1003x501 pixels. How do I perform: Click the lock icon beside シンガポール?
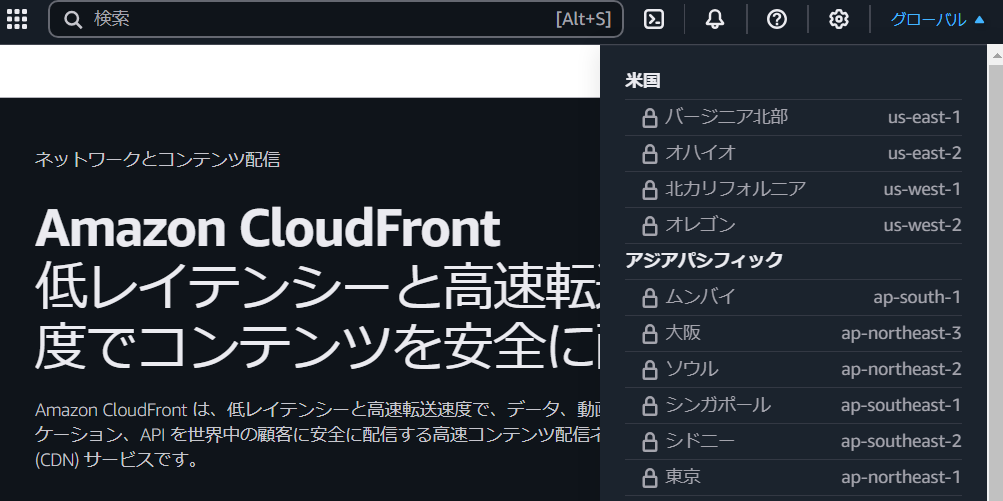[649, 406]
